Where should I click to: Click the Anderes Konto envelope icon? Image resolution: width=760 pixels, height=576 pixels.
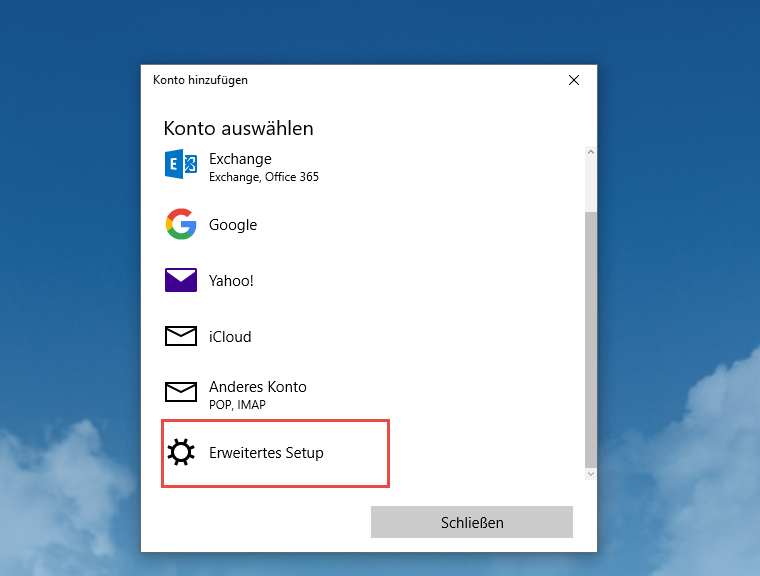(x=181, y=393)
